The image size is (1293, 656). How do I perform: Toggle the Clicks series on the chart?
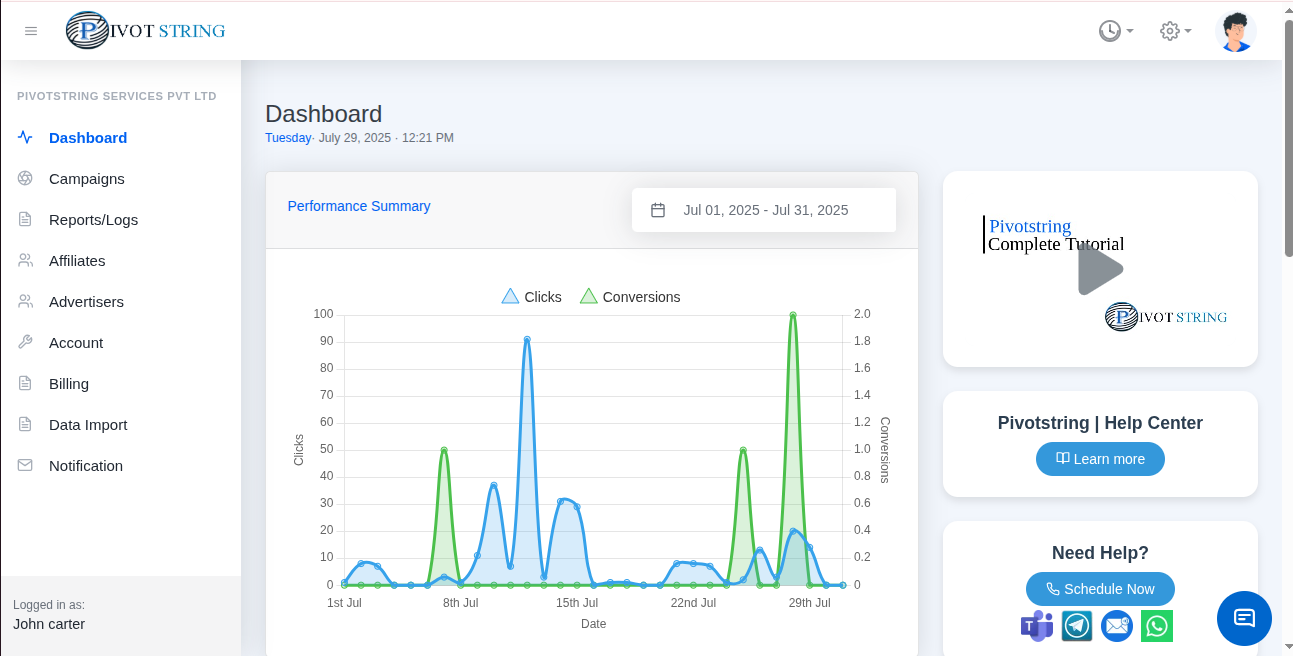[x=530, y=297]
